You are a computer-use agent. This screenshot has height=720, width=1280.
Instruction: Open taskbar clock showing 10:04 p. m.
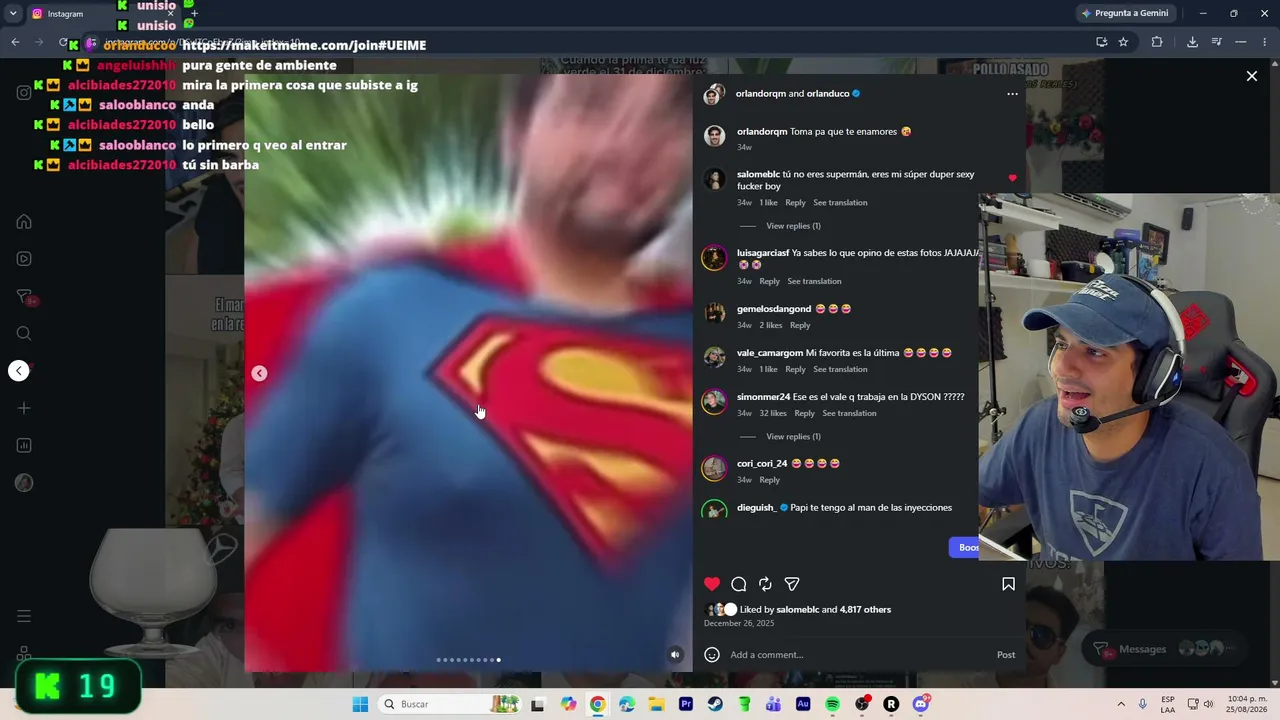click(x=1246, y=704)
